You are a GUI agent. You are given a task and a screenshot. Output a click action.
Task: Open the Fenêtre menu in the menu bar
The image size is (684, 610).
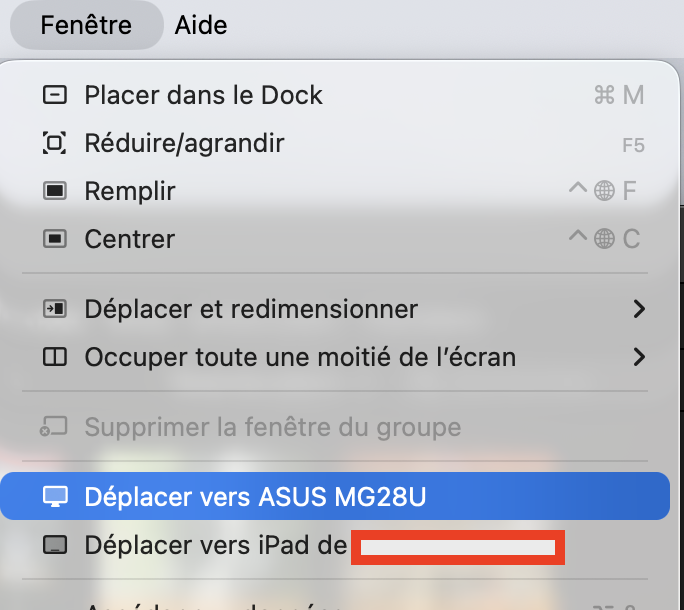point(86,25)
